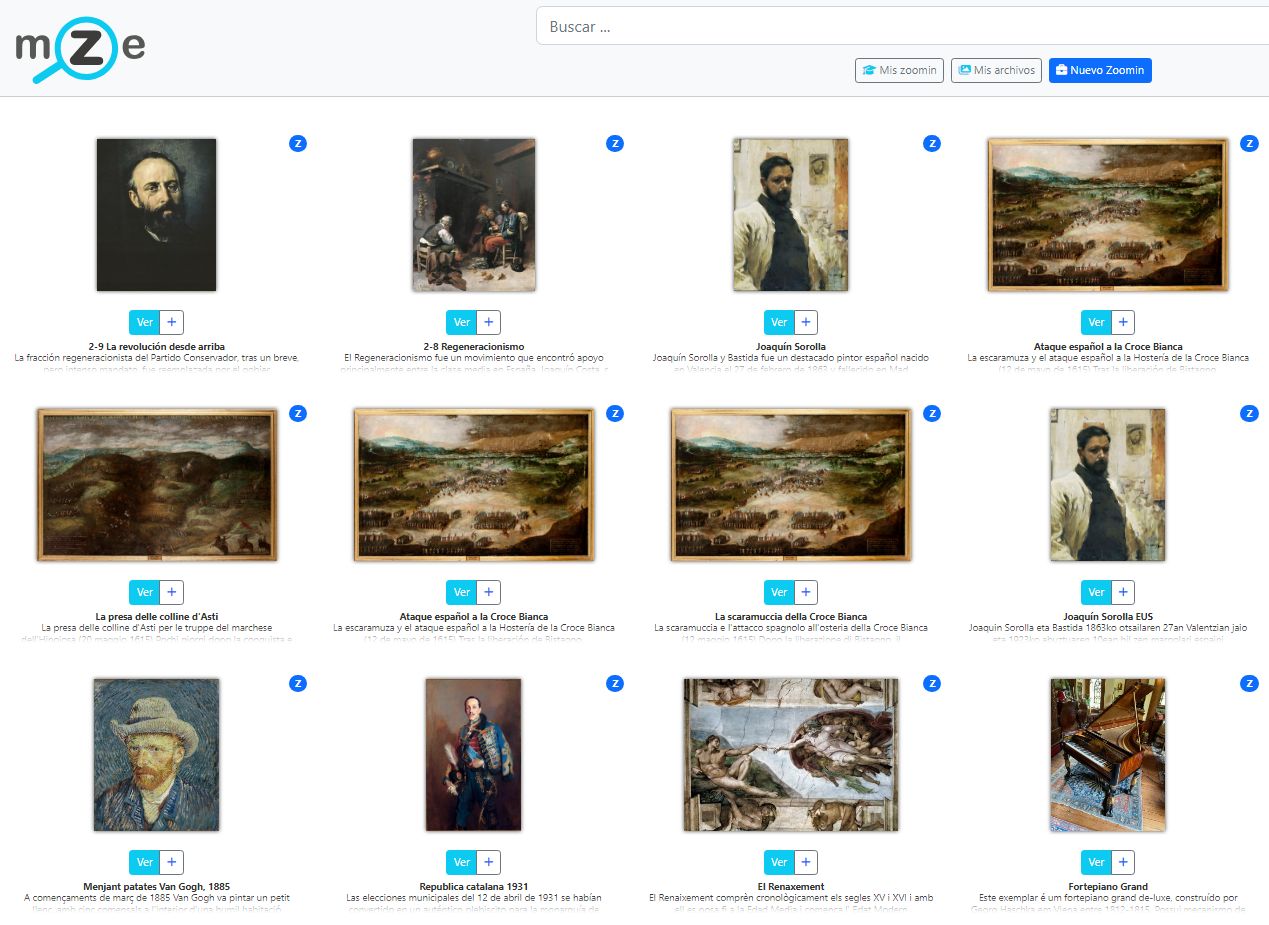
Task: Click the z badge on 2-8 Regeneracionismo
Action: tap(615, 143)
